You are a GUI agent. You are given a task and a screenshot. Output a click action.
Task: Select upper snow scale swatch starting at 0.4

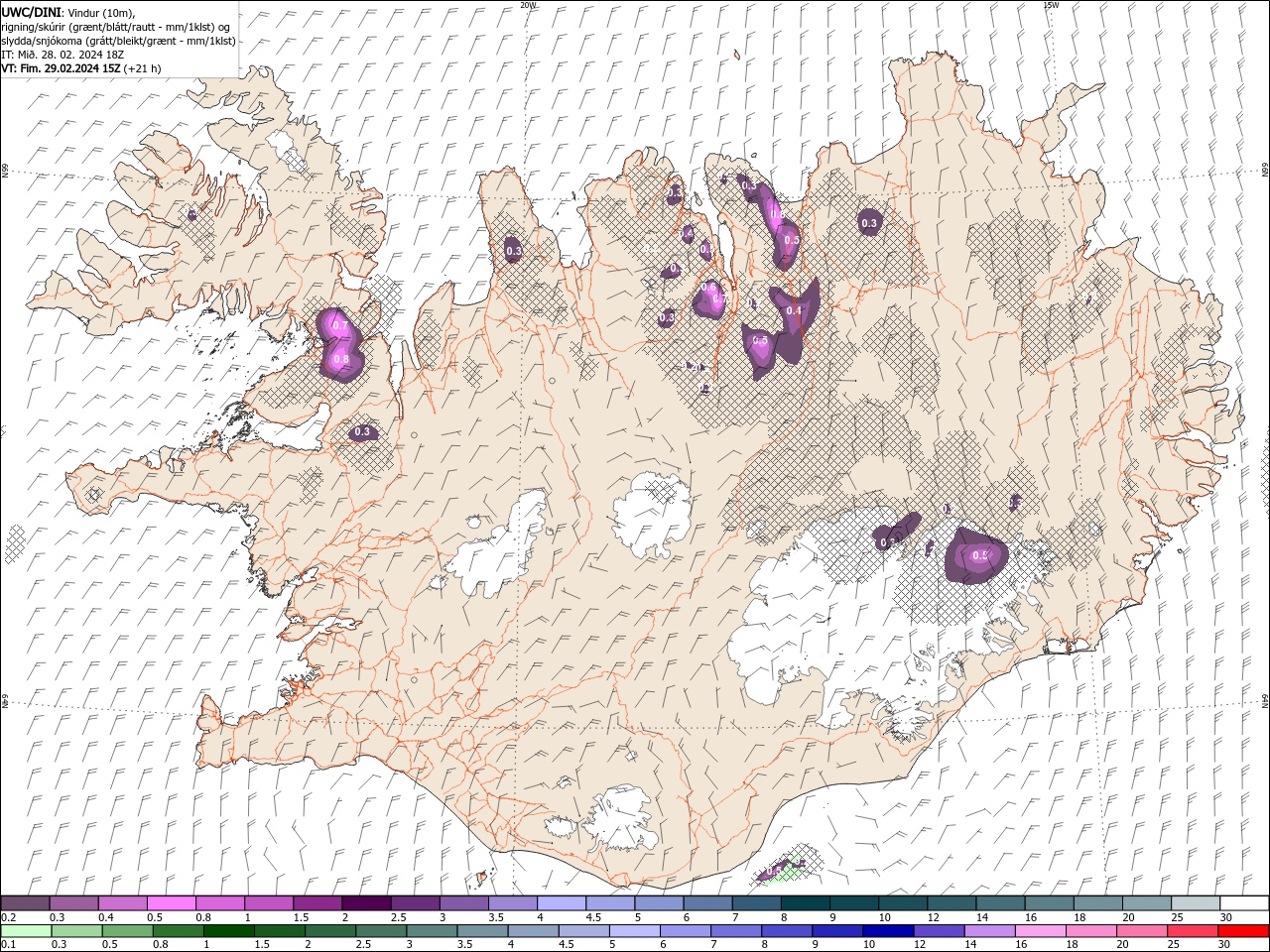[123, 903]
